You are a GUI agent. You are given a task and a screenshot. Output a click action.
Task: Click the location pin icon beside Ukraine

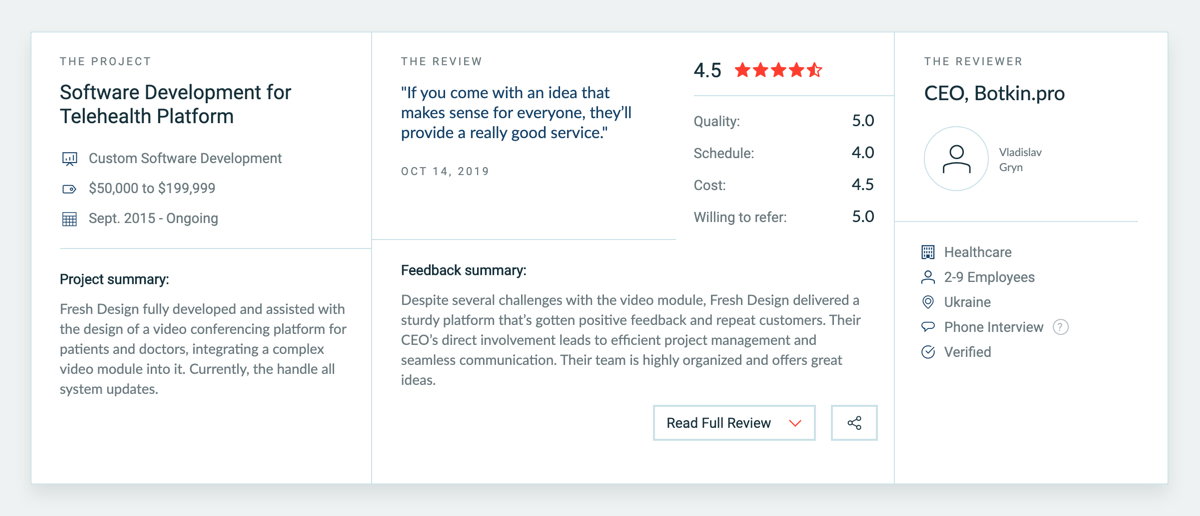[x=928, y=302]
